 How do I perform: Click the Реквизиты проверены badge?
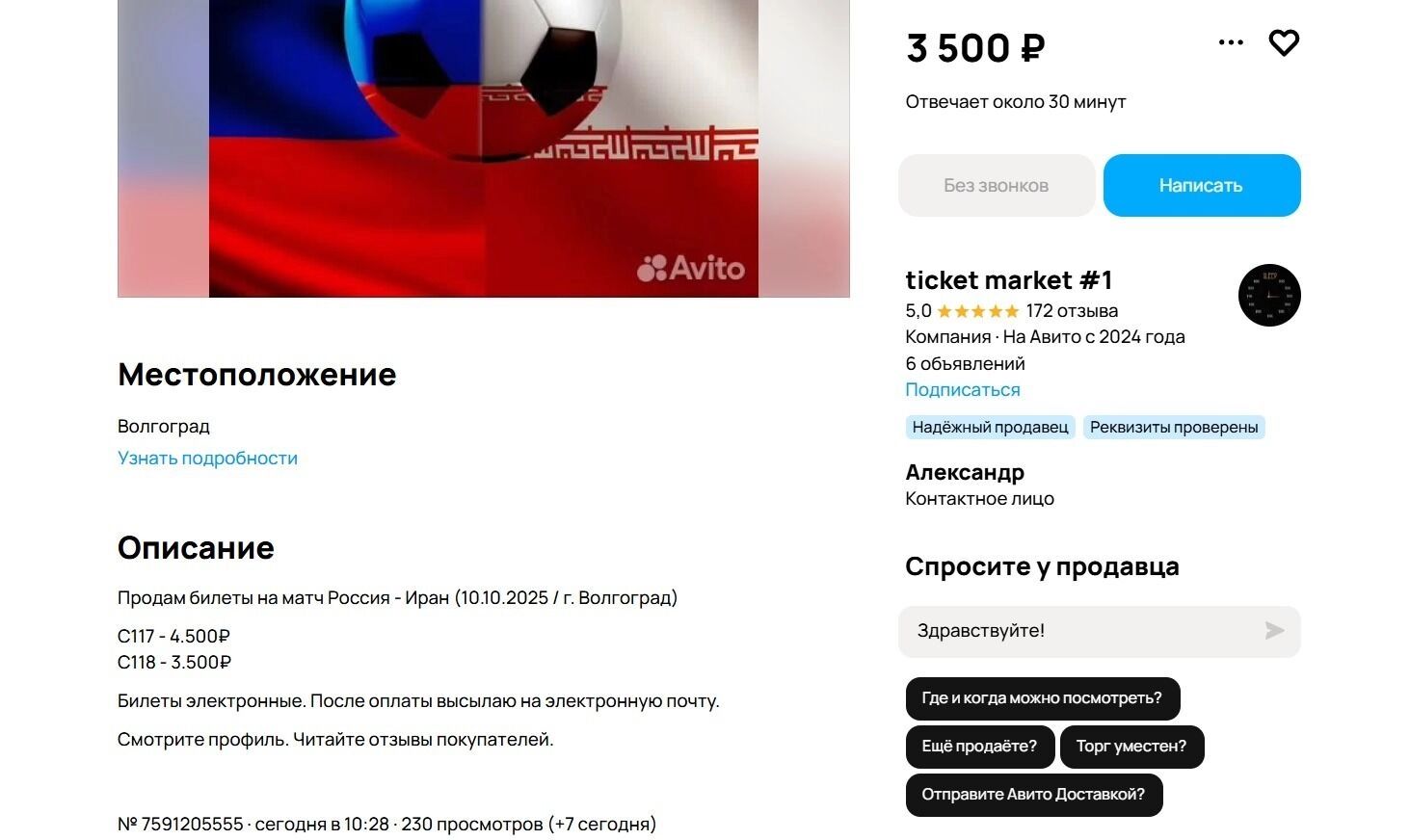1174,428
